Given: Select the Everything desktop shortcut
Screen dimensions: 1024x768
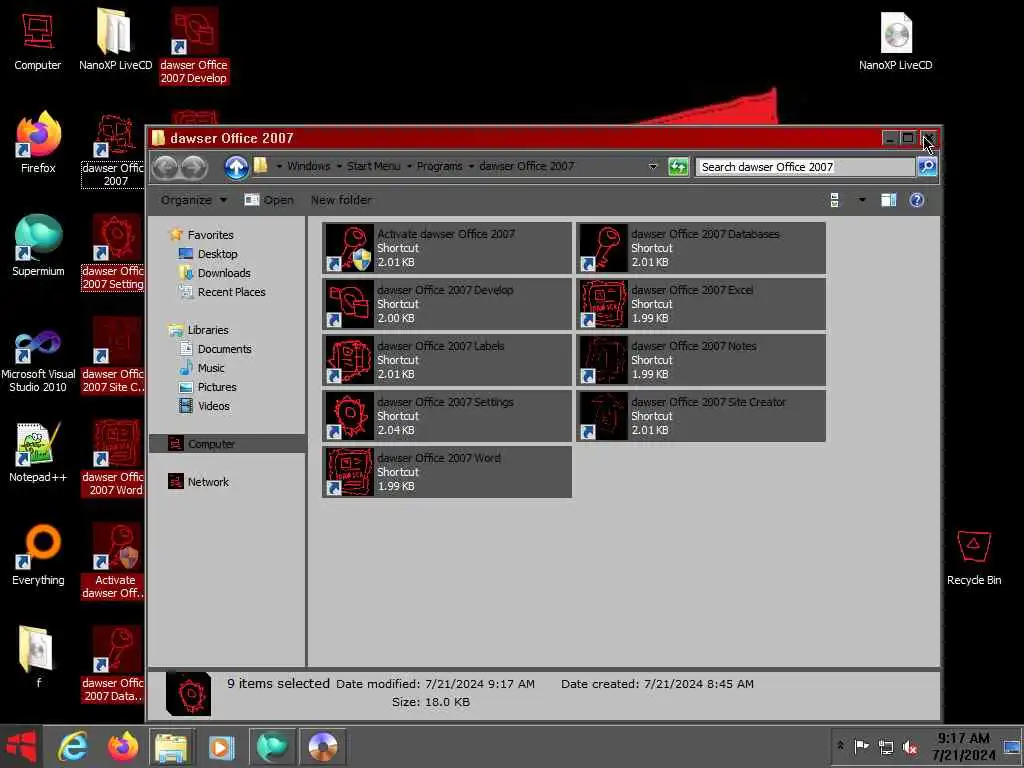Looking at the screenshot, I should coord(38,556).
